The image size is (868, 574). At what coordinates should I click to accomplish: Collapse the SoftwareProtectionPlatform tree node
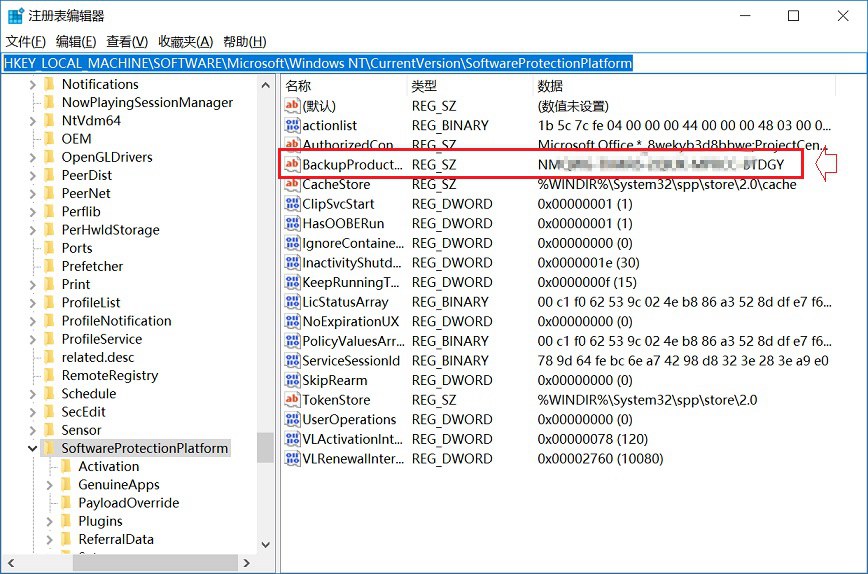33,448
